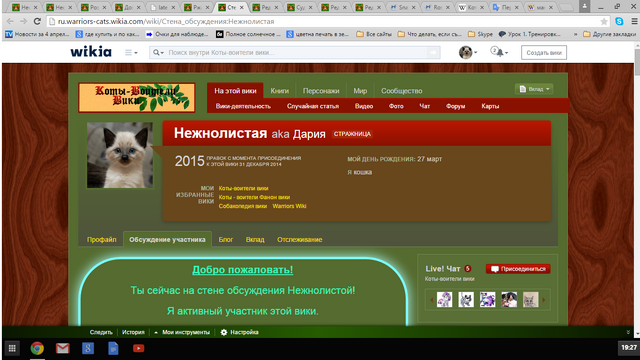The width and height of the screenshot is (640, 360).
Task: Open Коты - воители Фанон вики link
Action: [254, 197]
